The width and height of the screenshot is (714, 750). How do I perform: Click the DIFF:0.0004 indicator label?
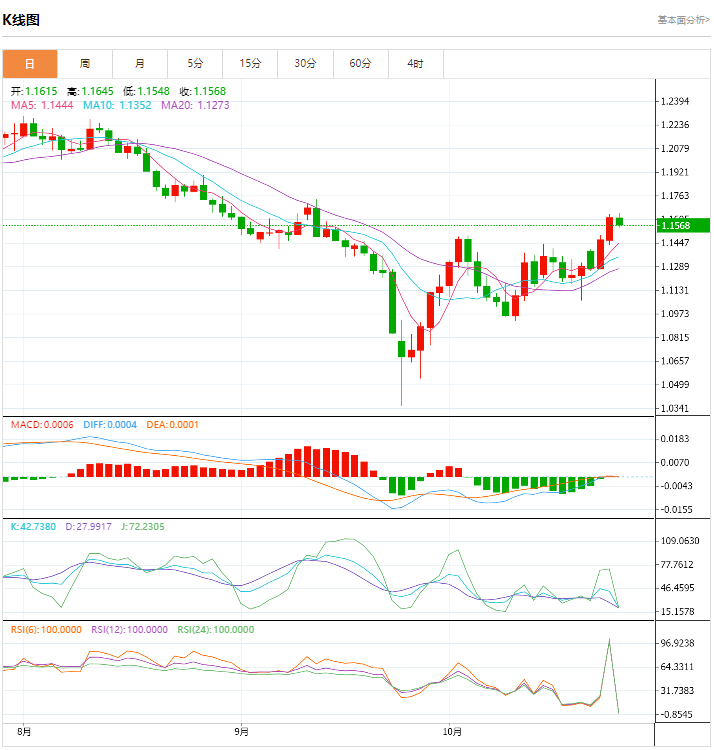click(x=110, y=425)
